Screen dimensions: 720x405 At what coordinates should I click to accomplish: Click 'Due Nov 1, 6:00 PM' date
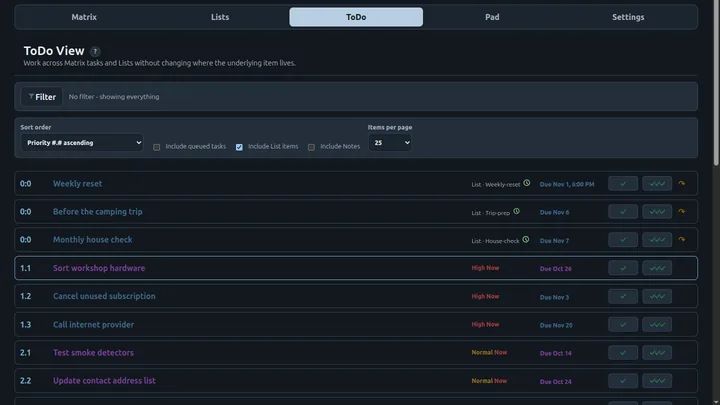coord(567,184)
